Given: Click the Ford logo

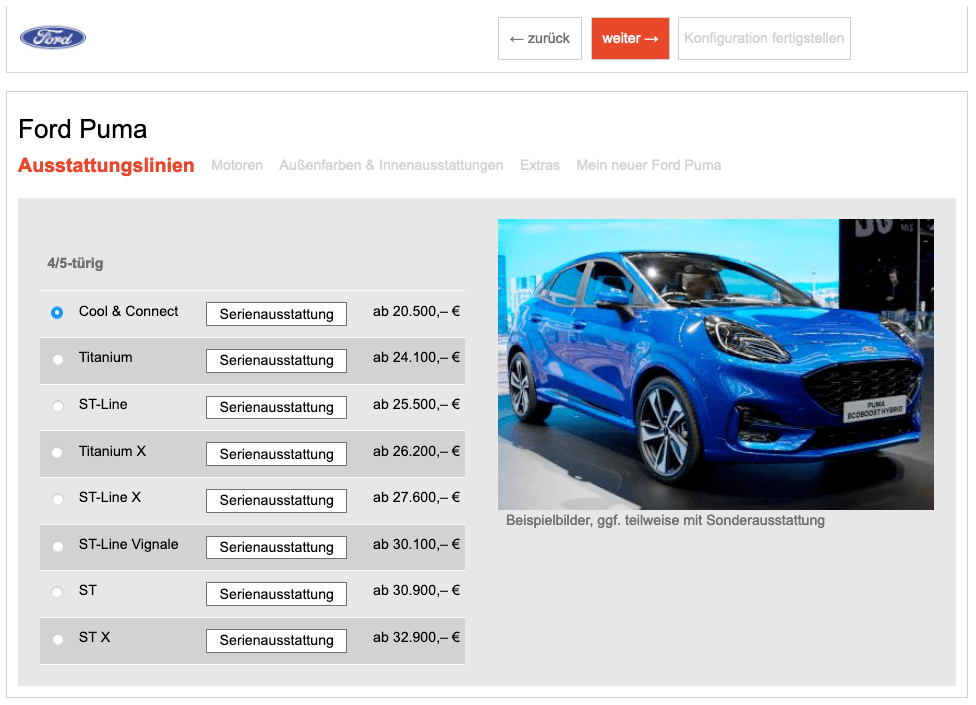Looking at the screenshot, I should [x=53, y=38].
